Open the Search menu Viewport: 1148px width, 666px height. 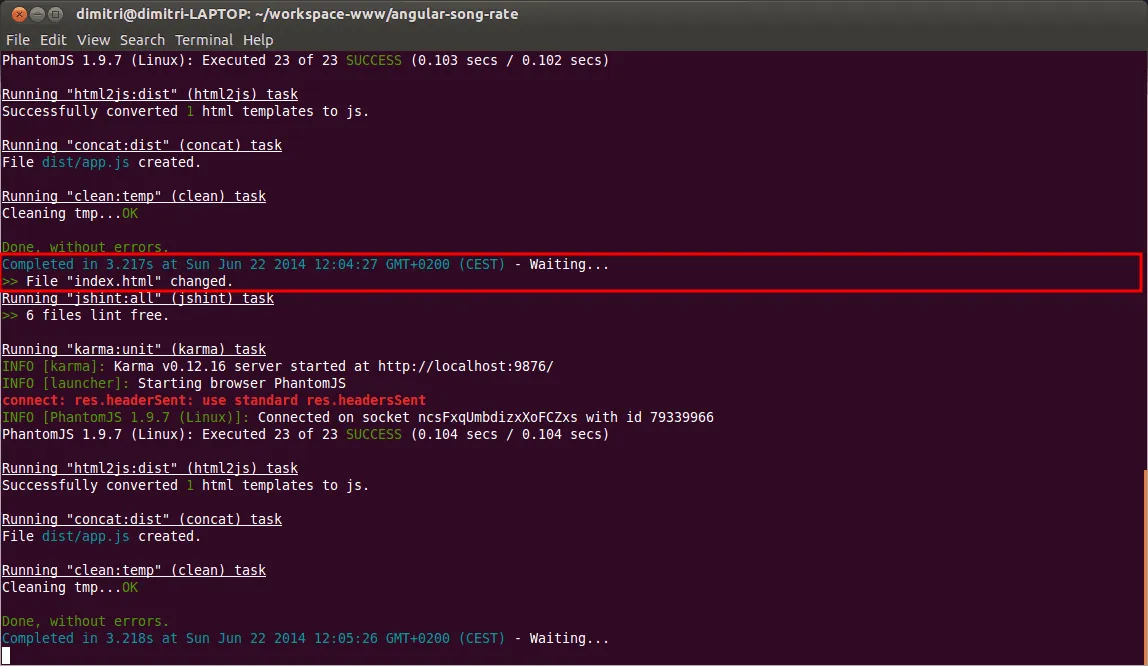(x=141, y=40)
